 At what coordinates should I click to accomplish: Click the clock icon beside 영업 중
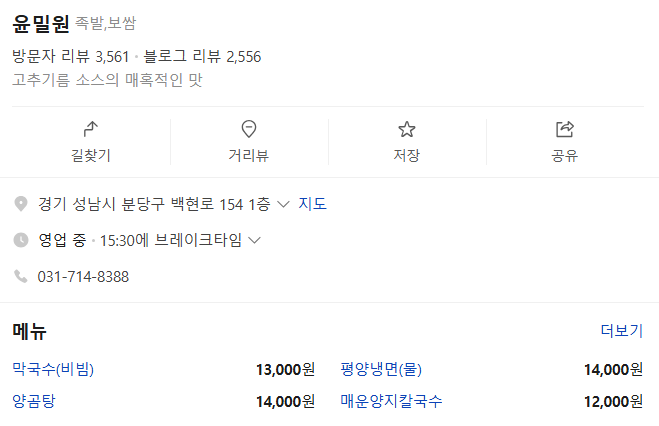(x=21, y=240)
